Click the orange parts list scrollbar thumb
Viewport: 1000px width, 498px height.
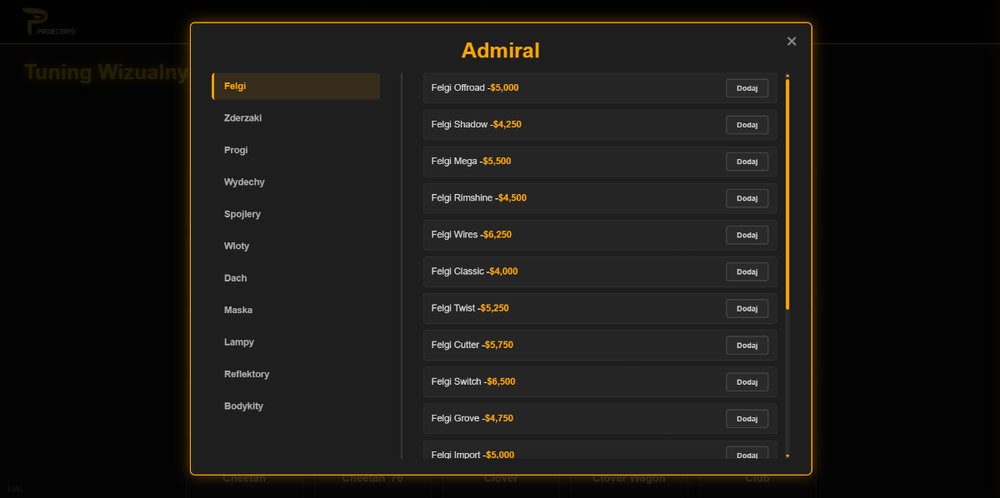click(x=788, y=194)
